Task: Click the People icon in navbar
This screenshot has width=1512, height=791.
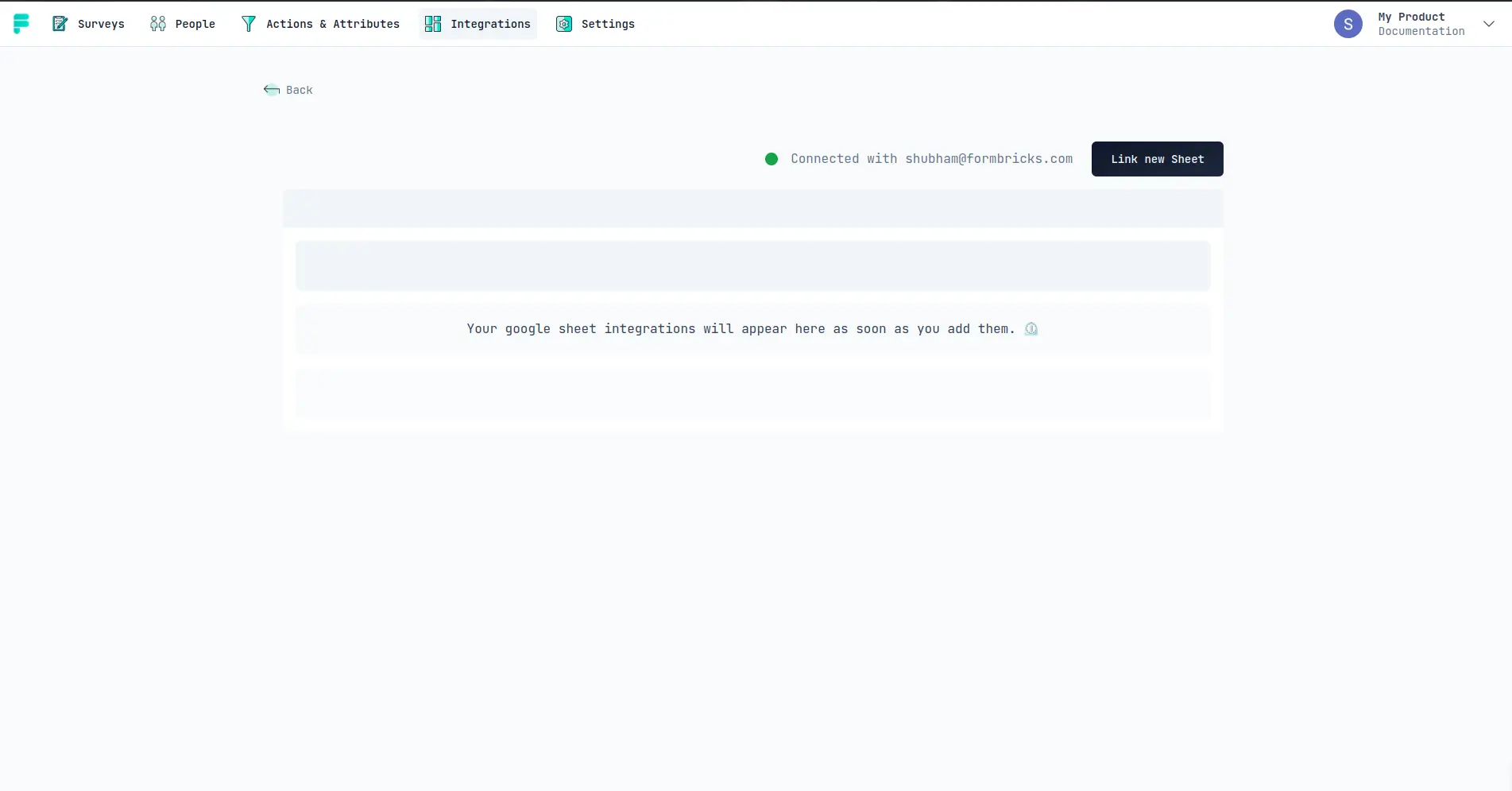Action: 158,24
